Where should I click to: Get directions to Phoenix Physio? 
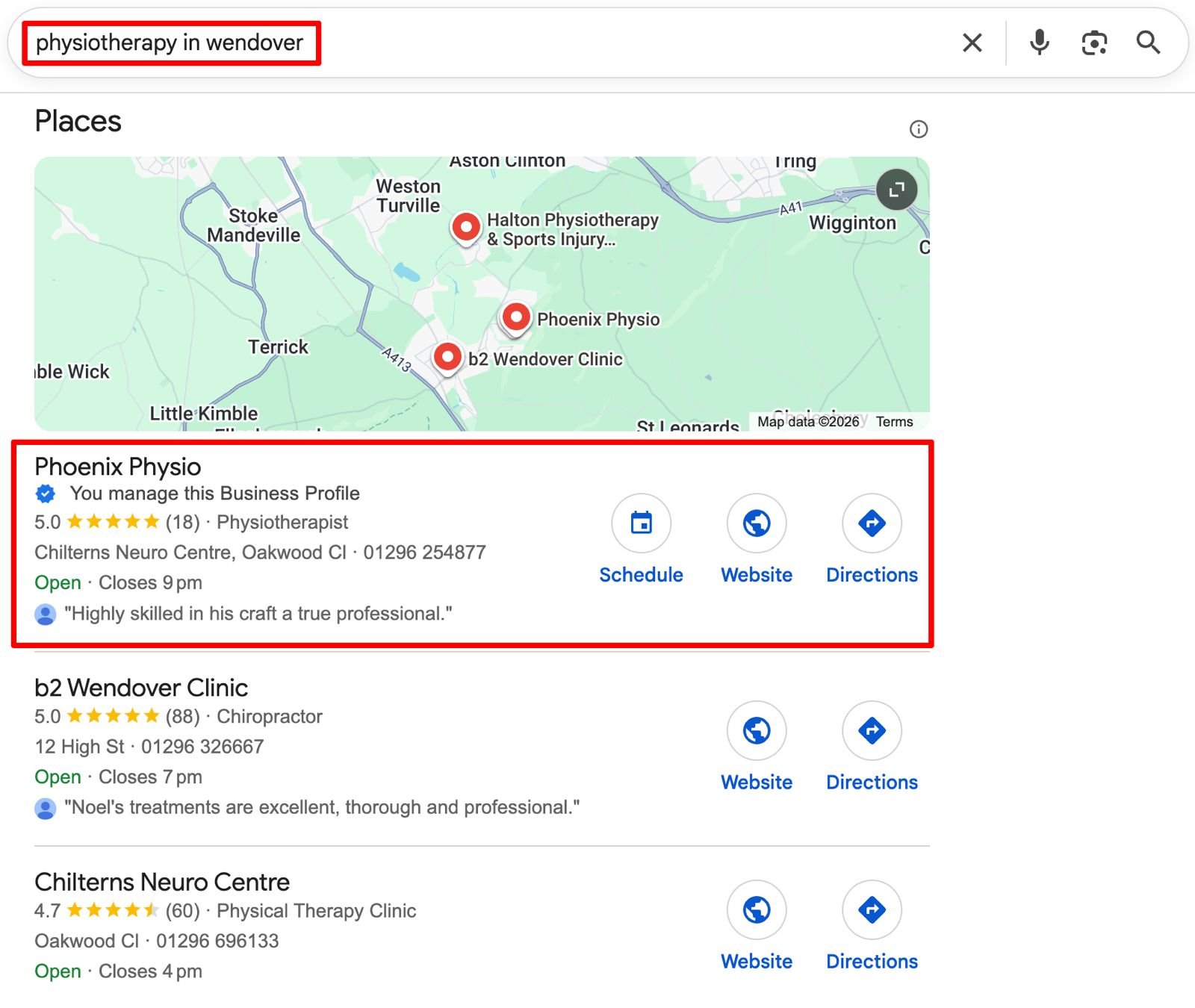tap(872, 523)
